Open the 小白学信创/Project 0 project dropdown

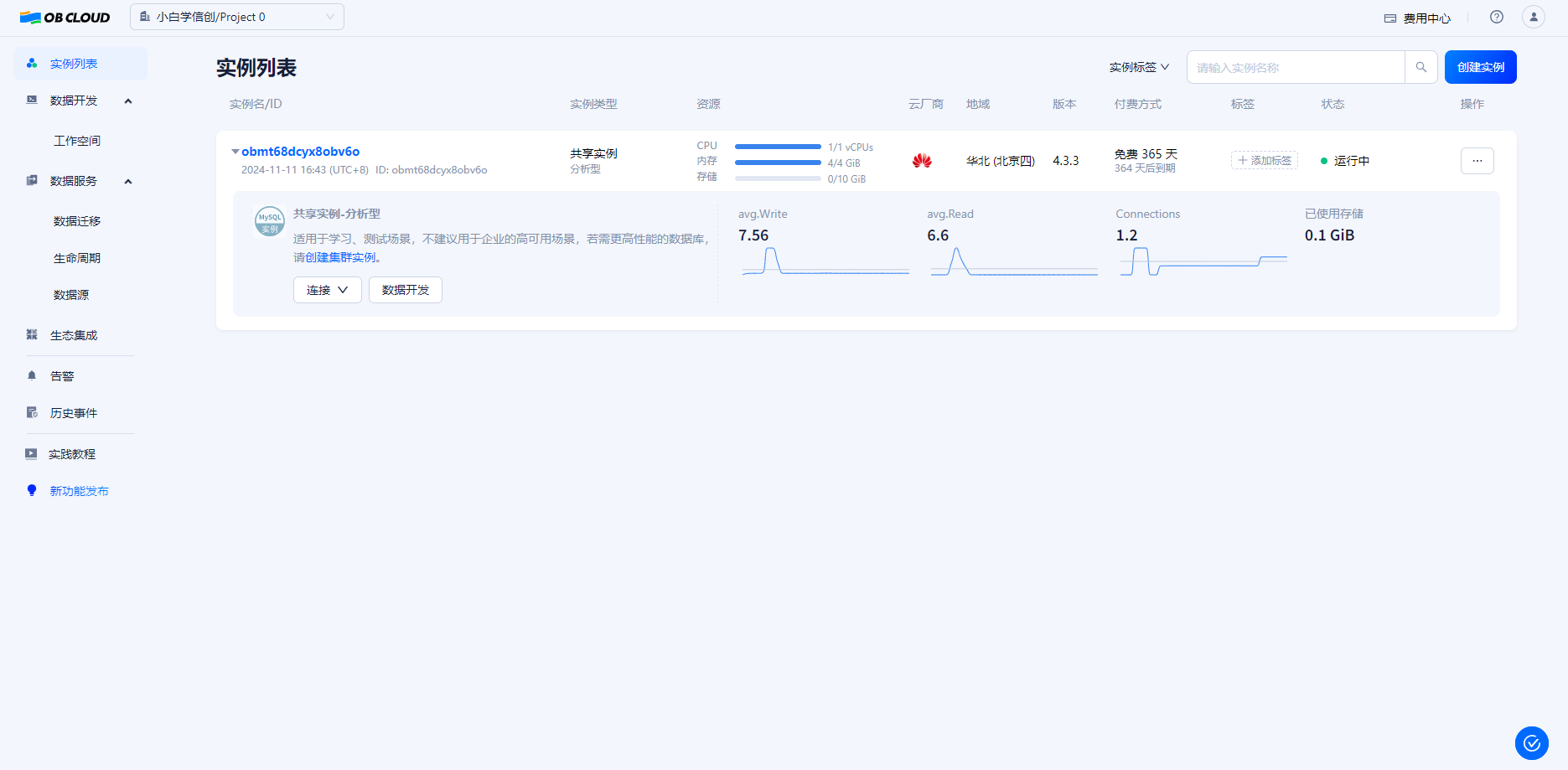pyautogui.click(x=237, y=17)
